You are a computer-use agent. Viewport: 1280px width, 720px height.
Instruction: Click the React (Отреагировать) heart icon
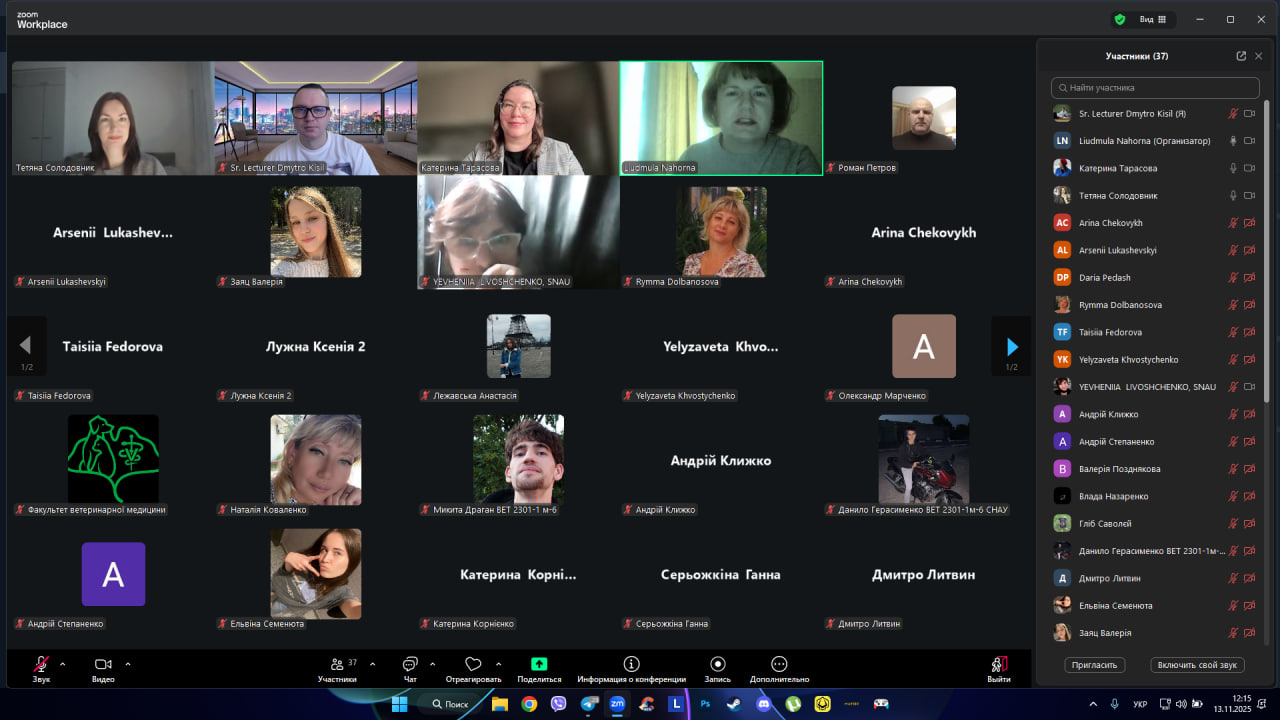[x=474, y=664]
